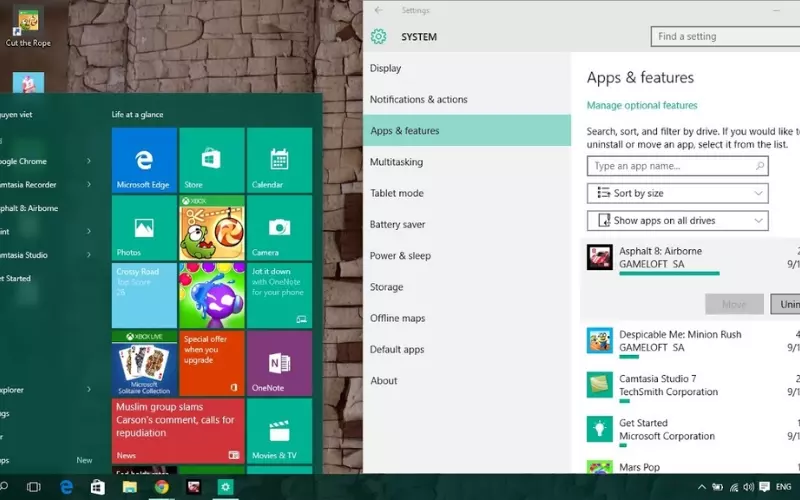800x500 pixels.
Task: Click Manage optional features link
Action: pyautogui.click(x=642, y=105)
